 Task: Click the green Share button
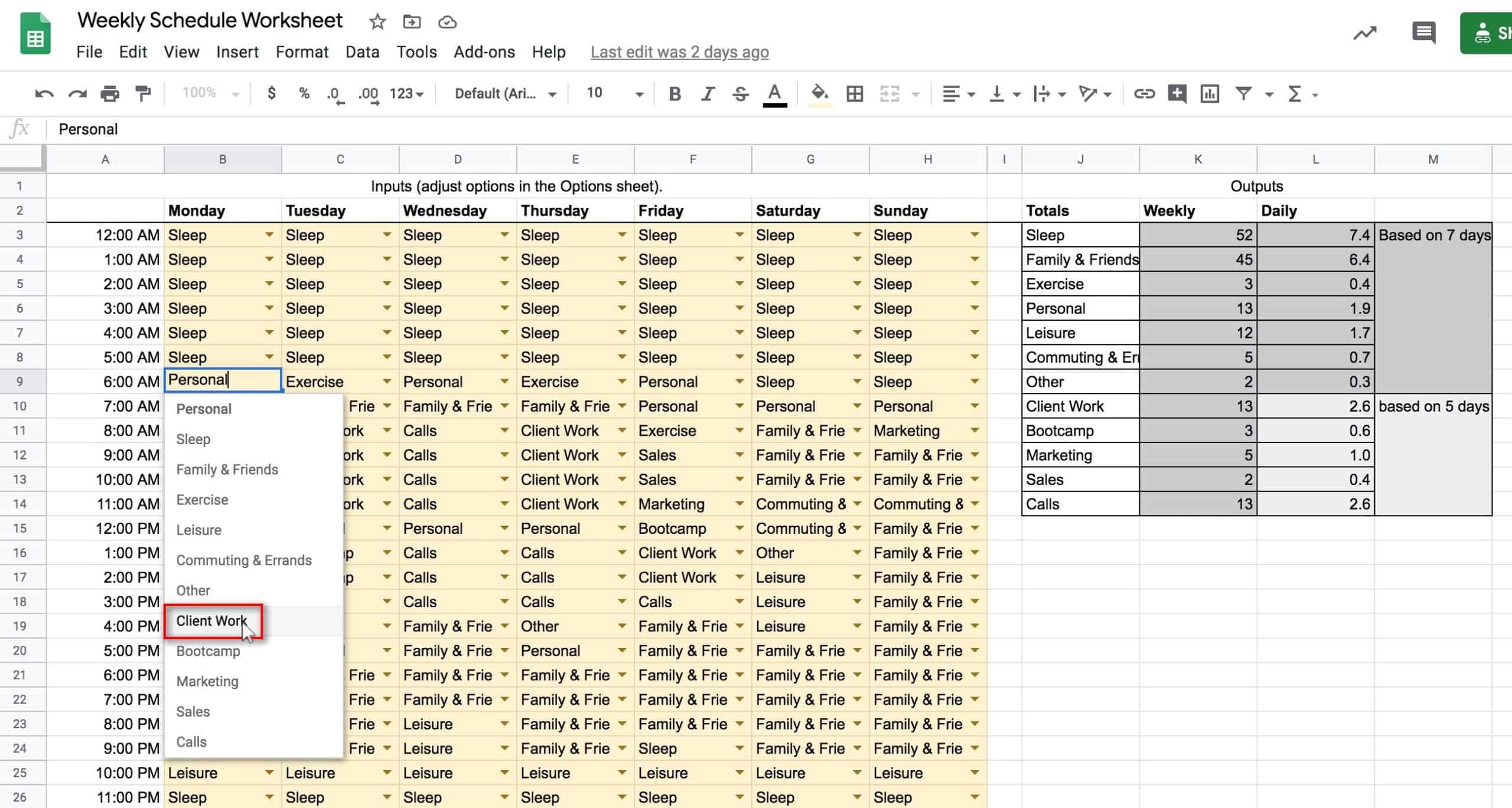(x=1486, y=33)
